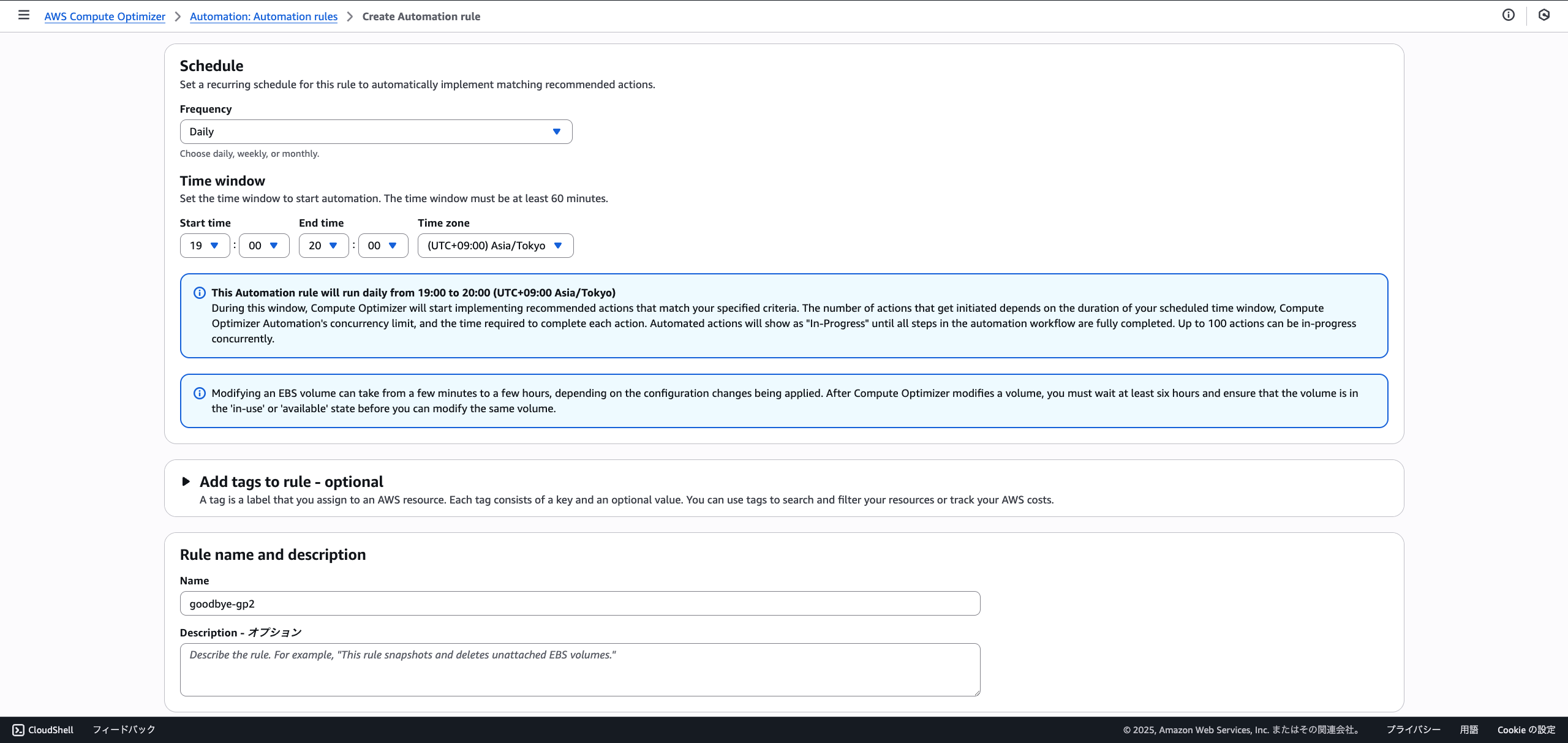Click the hexagon icon in the top right
Screen dimensions: 1568x743
click(x=1544, y=15)
